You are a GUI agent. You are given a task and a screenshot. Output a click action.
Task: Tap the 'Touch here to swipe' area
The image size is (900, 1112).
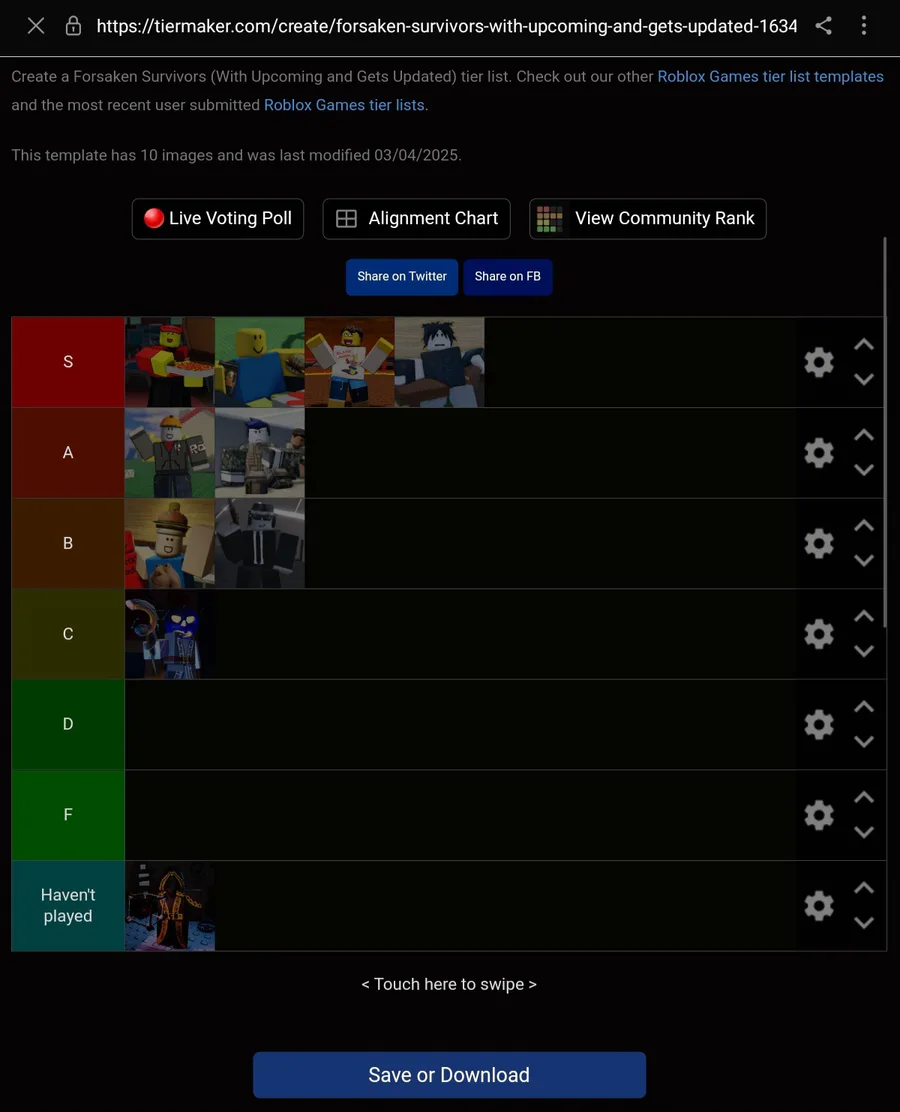[449, 984]
